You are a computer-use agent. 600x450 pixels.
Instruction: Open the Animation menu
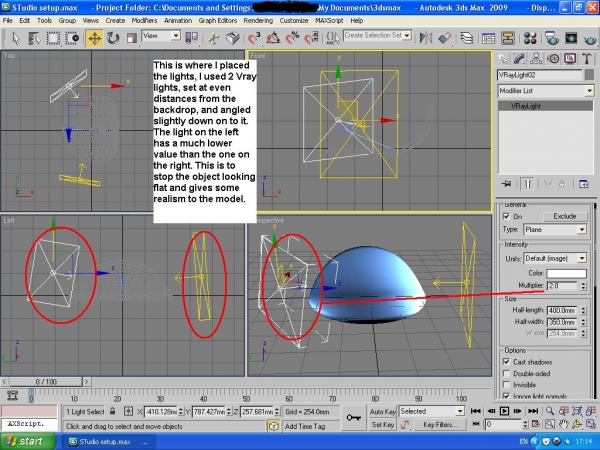(x=178, y=21)
